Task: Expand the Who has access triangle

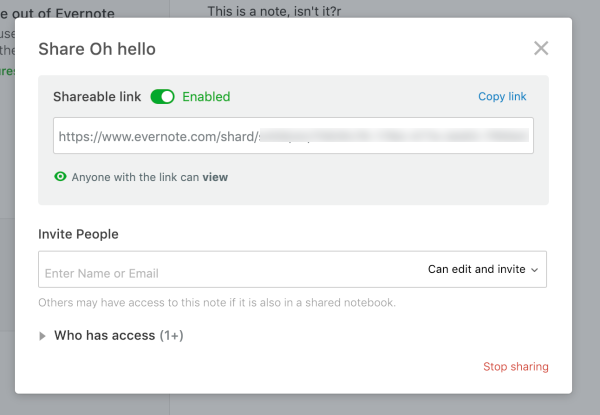Action: (x=42, y=336)
